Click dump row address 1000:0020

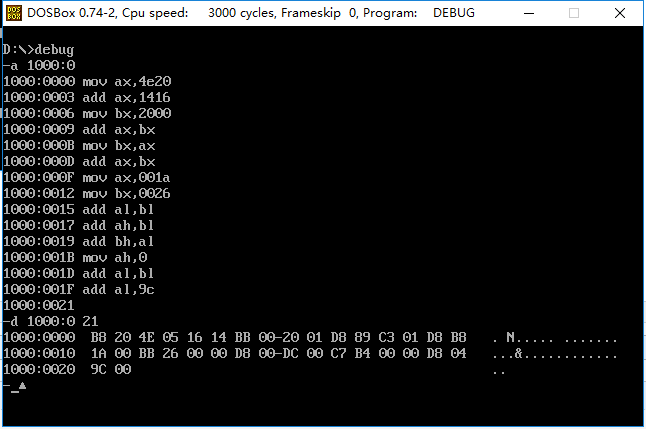[39, 369]
